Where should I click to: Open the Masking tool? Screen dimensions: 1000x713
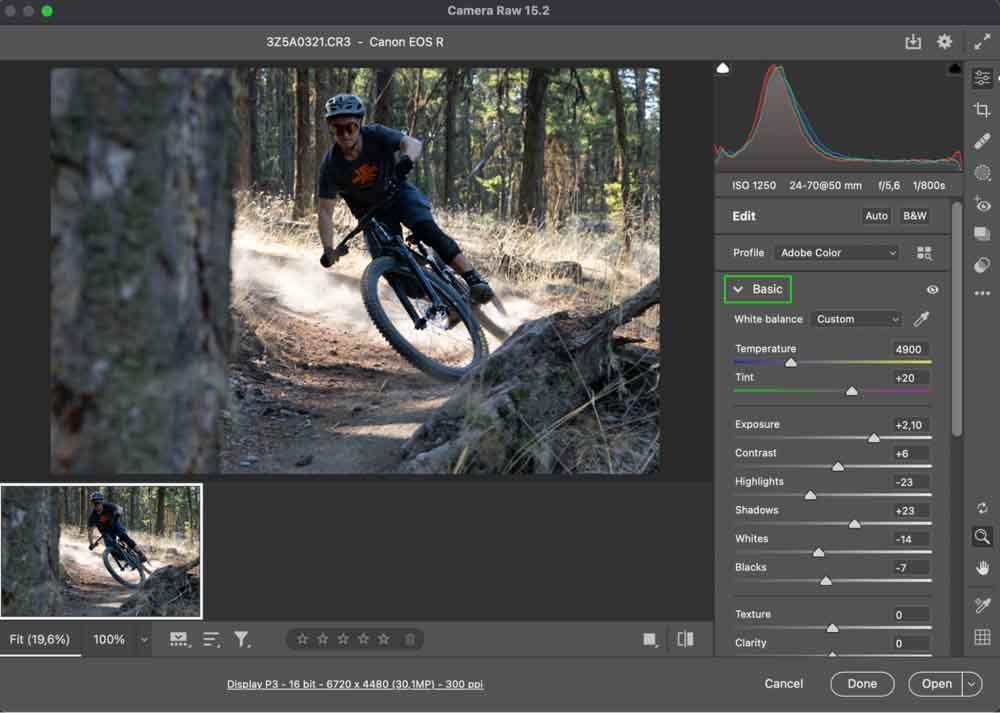pos(982,173)
